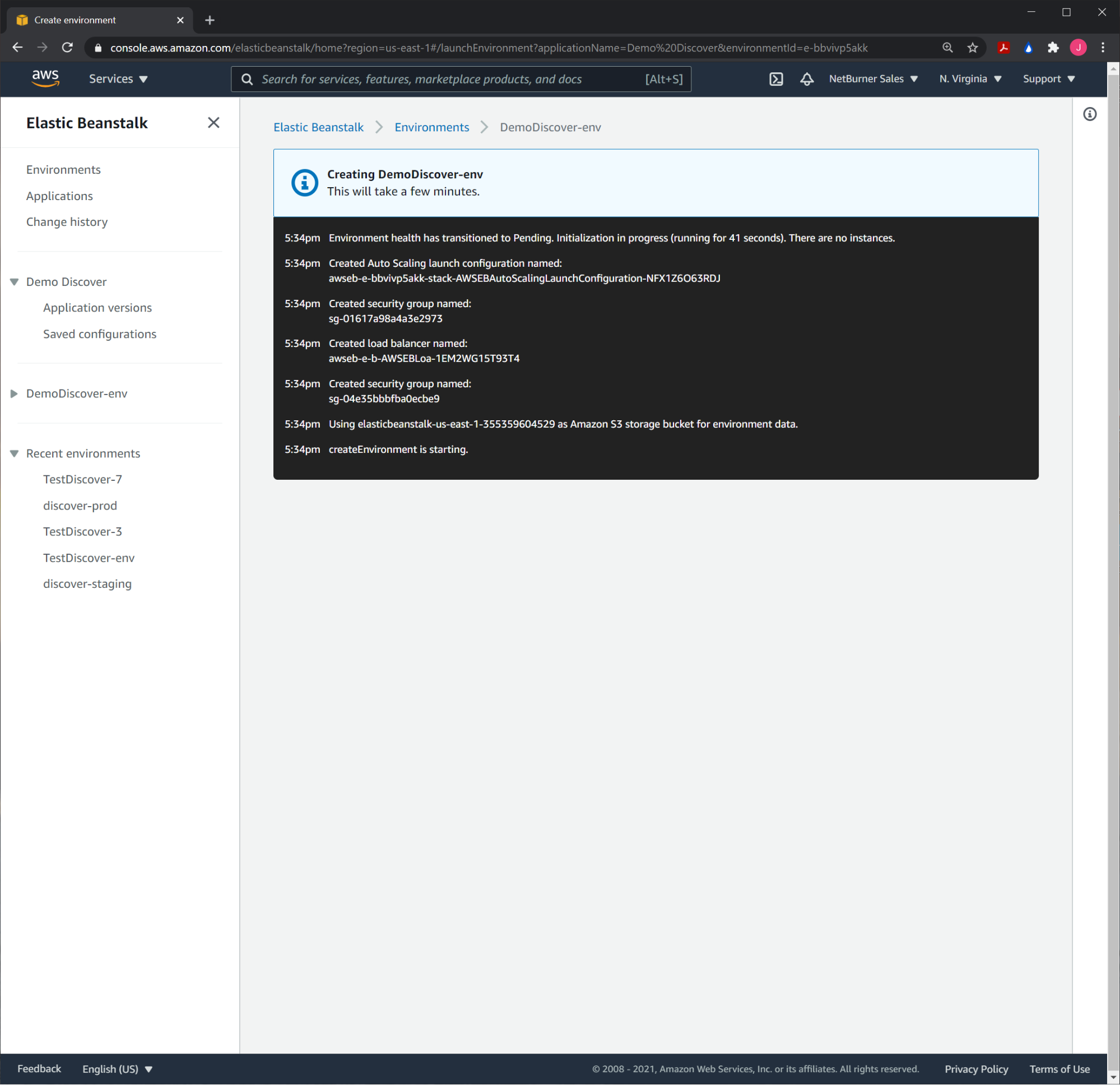Open the N. Virginia region dropdown

point(970,79)
